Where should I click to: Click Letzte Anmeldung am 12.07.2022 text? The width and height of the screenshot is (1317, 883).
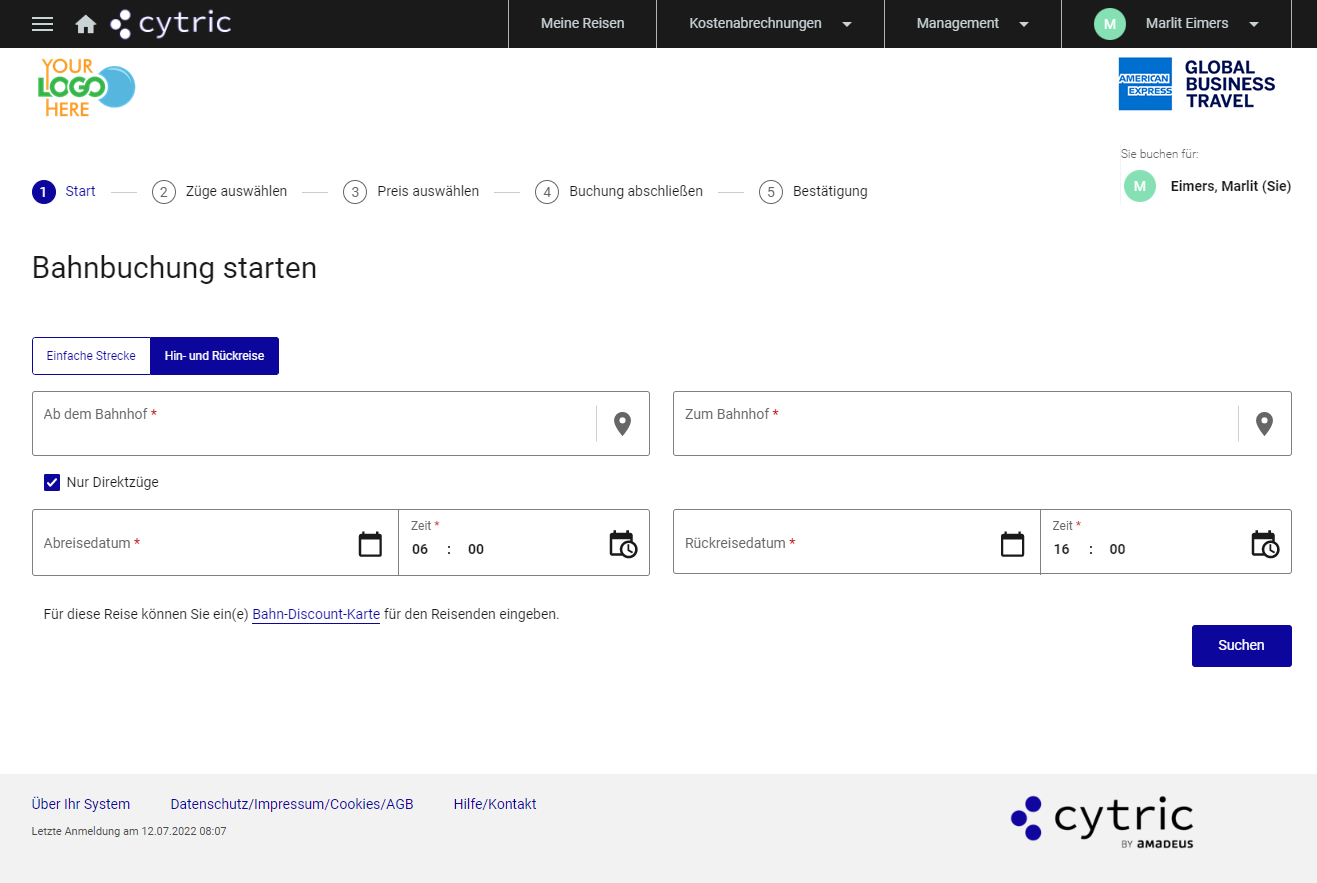(x=129, y=831)
